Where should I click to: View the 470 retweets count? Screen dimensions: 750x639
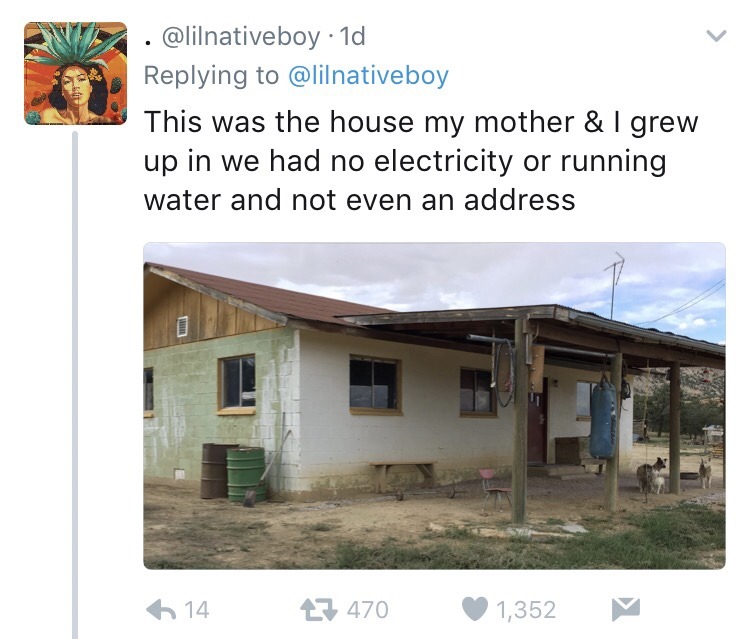click(368, 609)
